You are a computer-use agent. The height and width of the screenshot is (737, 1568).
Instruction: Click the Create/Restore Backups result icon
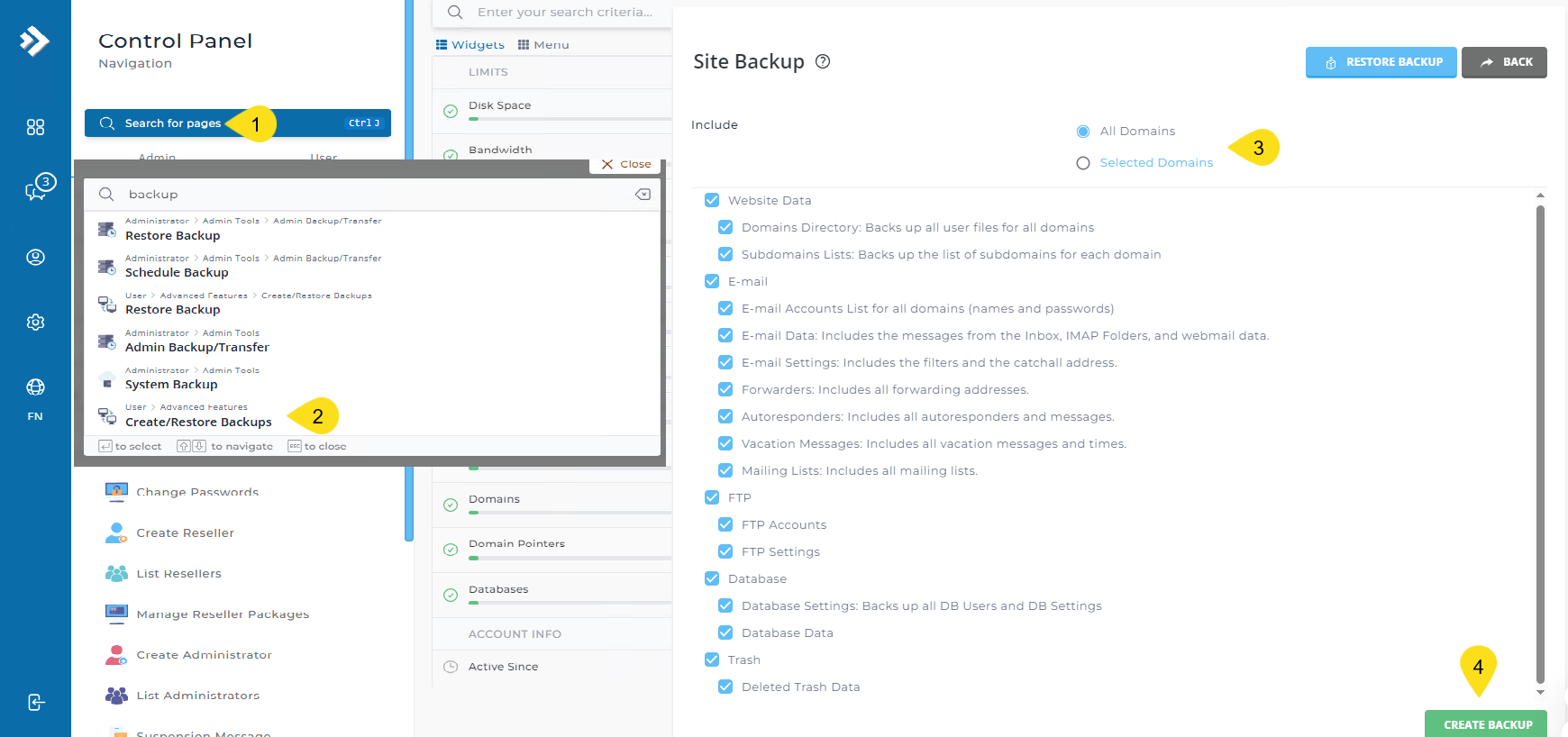107,415
